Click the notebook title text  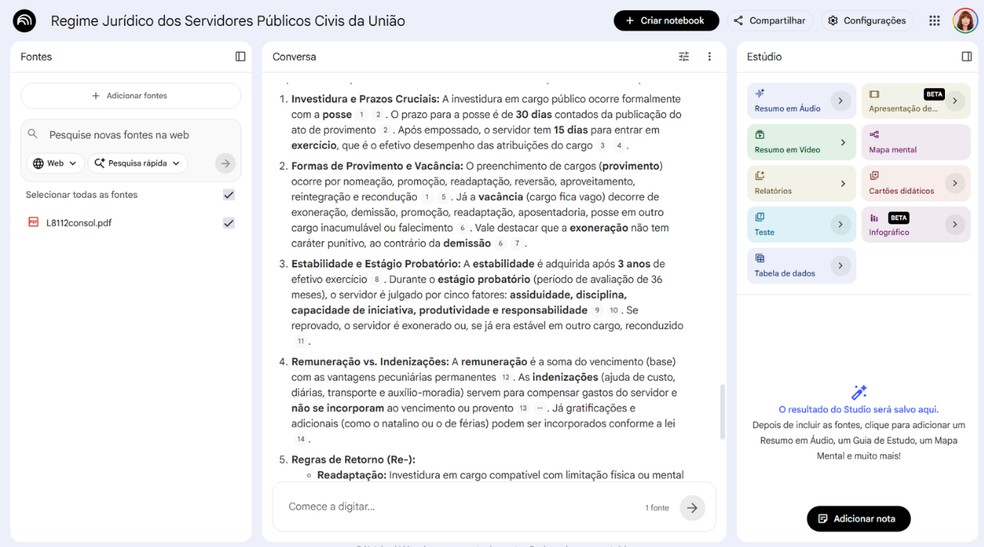coord(228,21)
